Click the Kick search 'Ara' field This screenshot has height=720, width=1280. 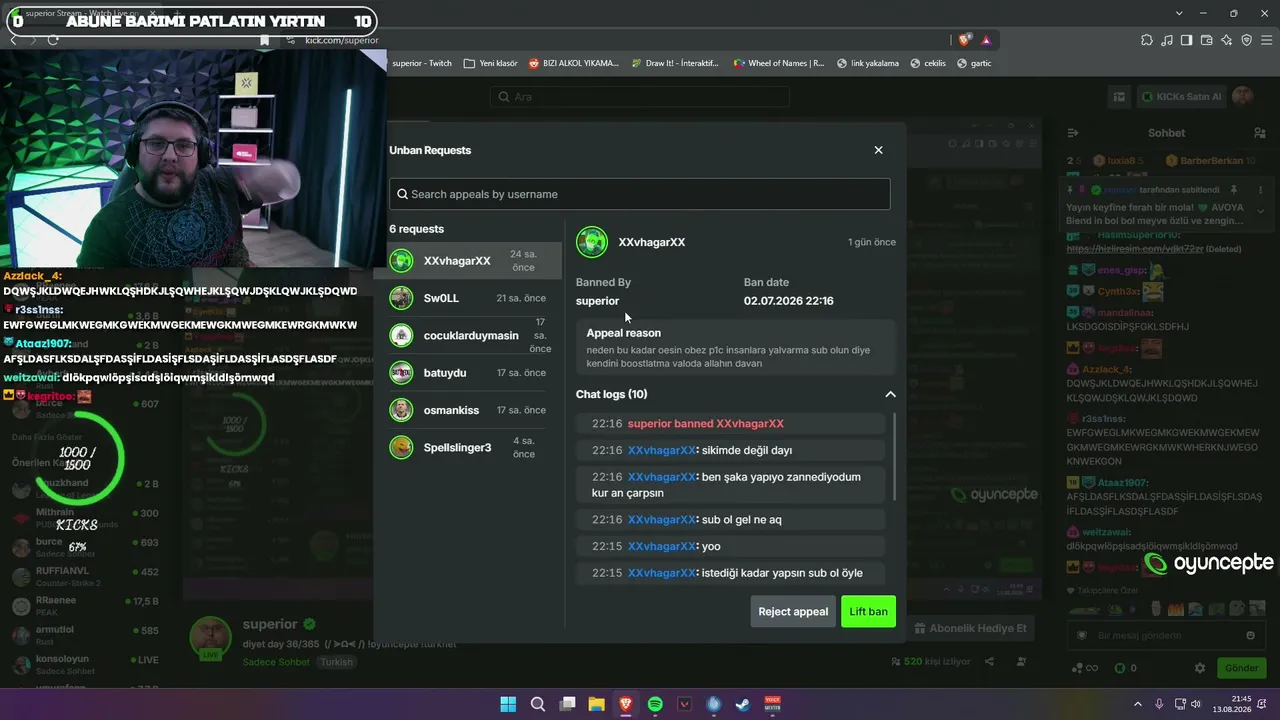coord(640,97)
